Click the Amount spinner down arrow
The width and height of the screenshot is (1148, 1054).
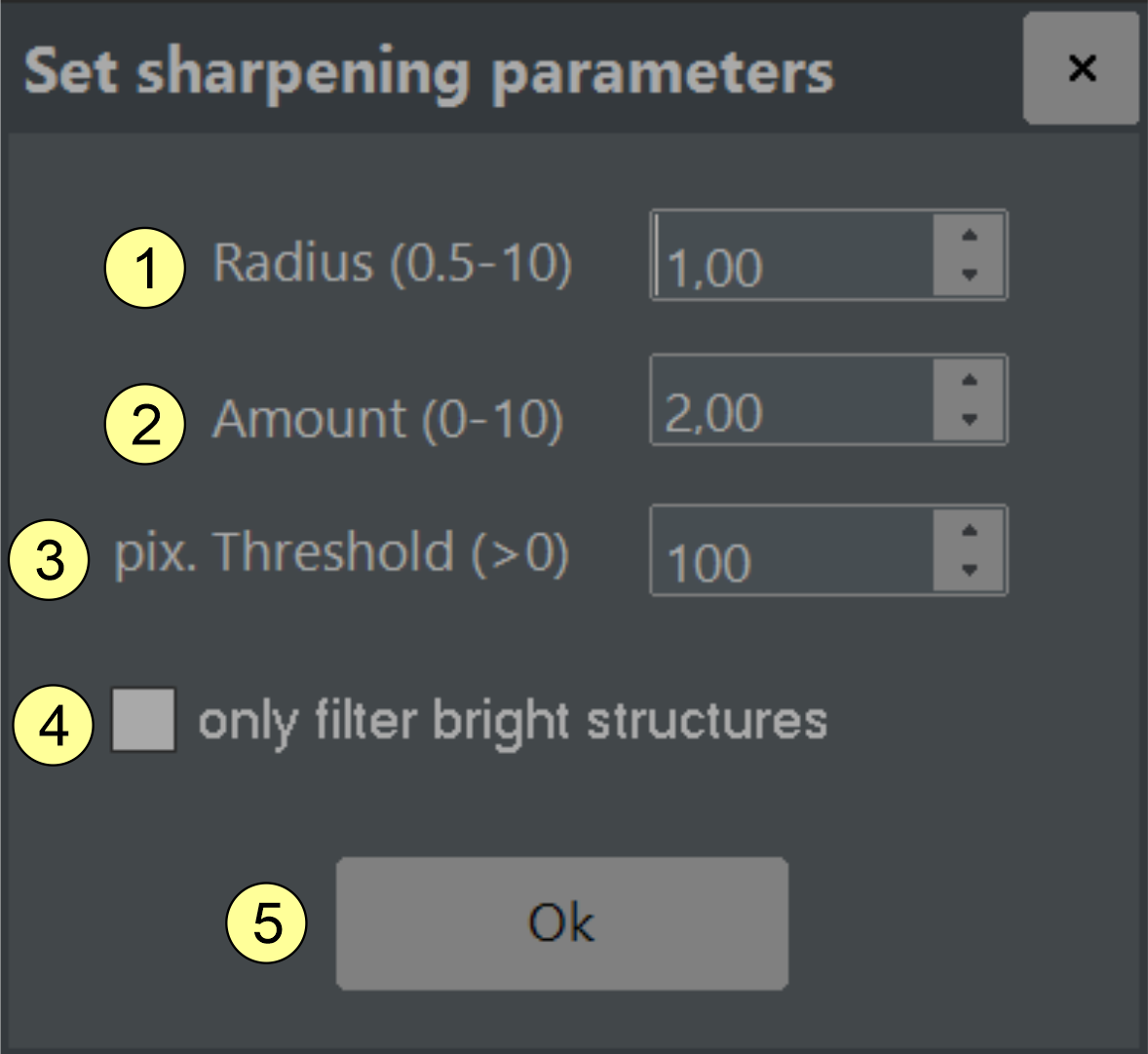coord(969,420)
